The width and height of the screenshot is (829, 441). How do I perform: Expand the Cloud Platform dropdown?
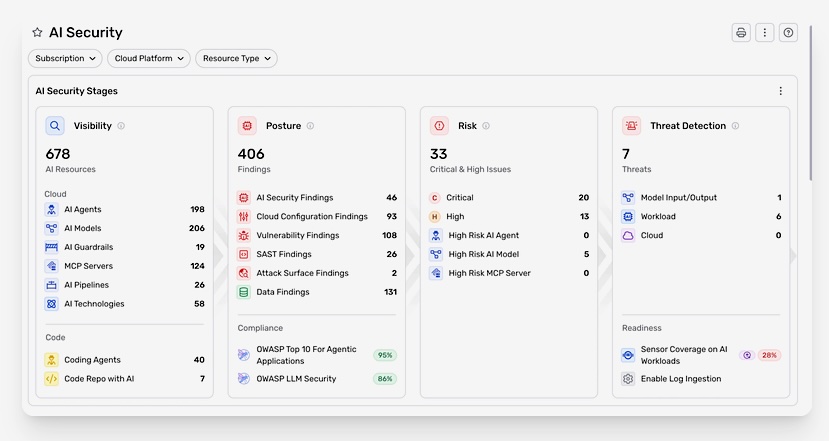[x=149, y=58]
